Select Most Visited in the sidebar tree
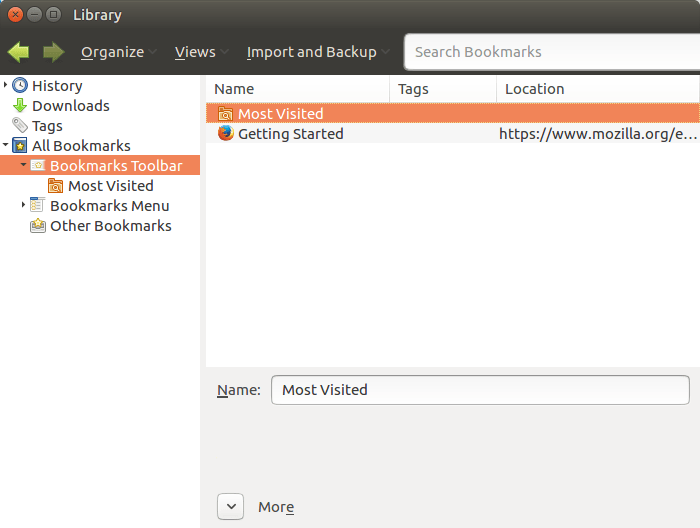 click(111, 186)
